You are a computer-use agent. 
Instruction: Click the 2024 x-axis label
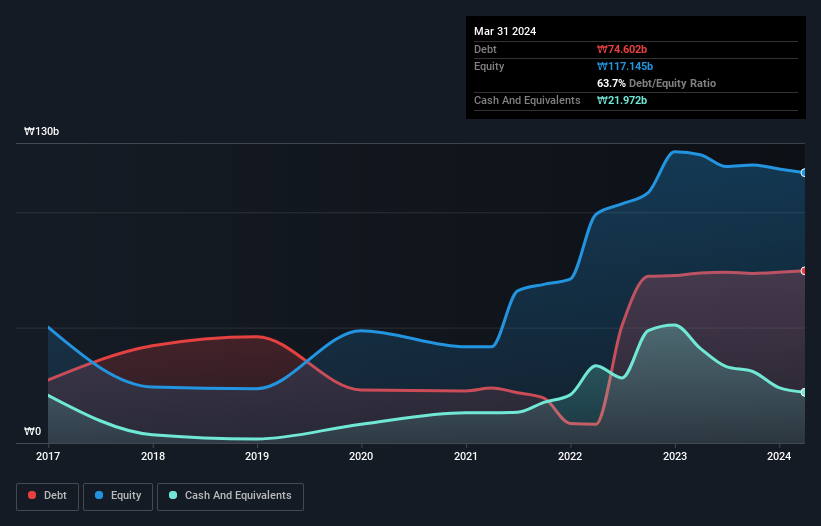(x=779, y=456)
